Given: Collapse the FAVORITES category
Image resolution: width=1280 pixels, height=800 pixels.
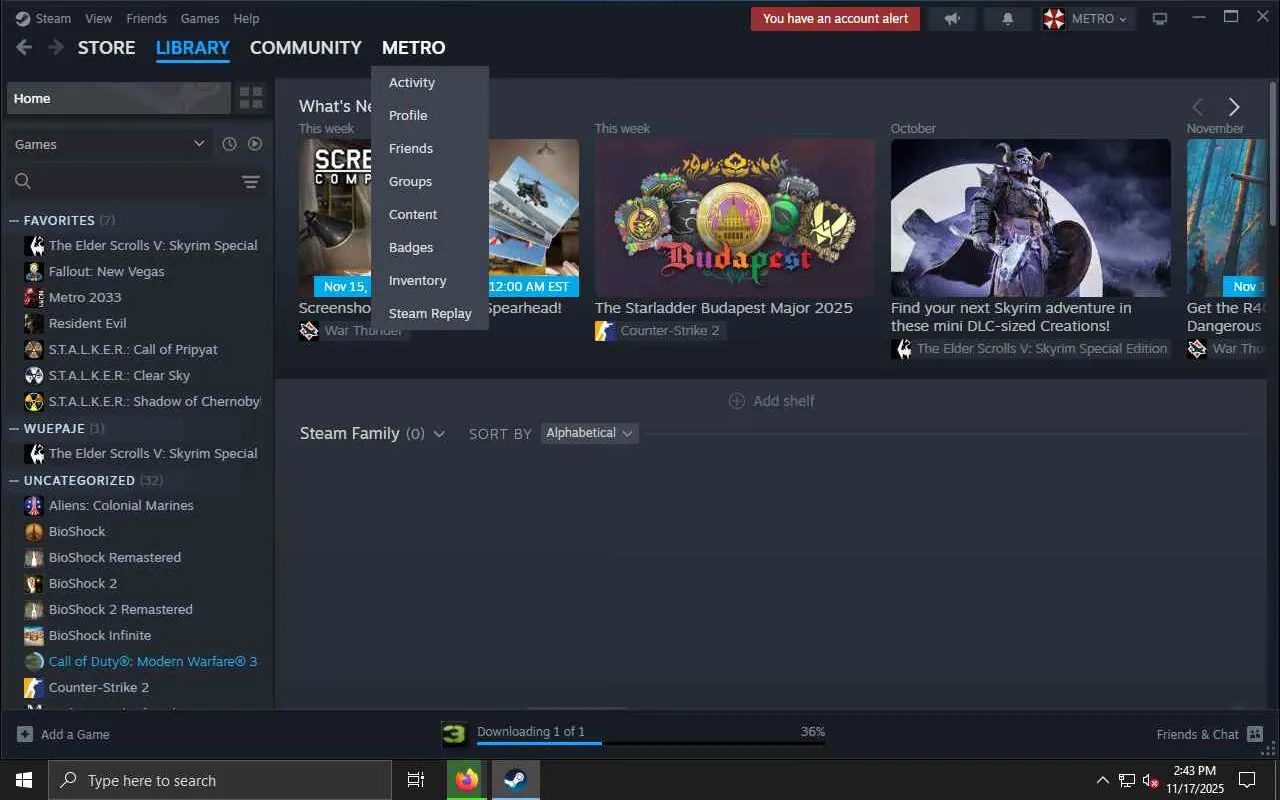Looking at the screenshot, I should pyautogui.click(x=14, y=220).
